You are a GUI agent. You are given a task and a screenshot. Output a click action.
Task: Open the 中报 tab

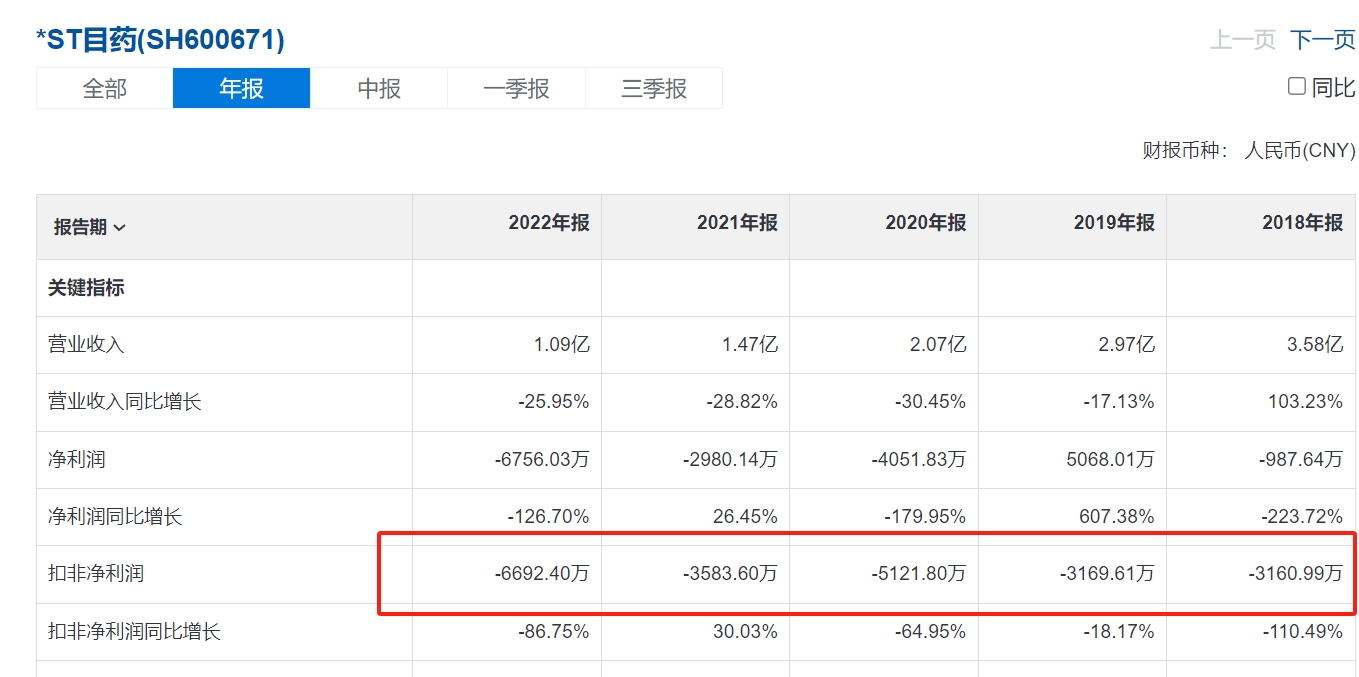pyautogui.click(x=379, y=88)
